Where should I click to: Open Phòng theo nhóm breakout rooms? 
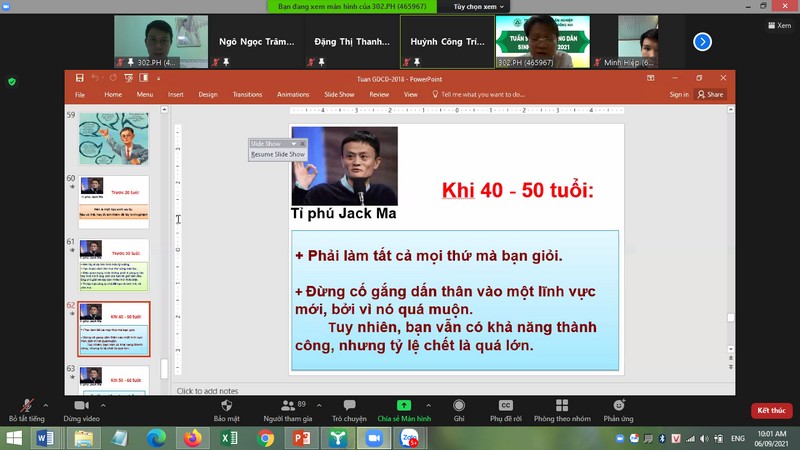562,407
